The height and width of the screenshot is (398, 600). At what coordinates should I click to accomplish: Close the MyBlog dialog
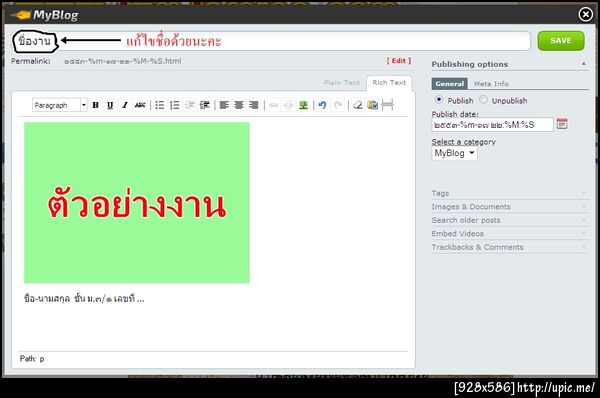coord(585,15)
